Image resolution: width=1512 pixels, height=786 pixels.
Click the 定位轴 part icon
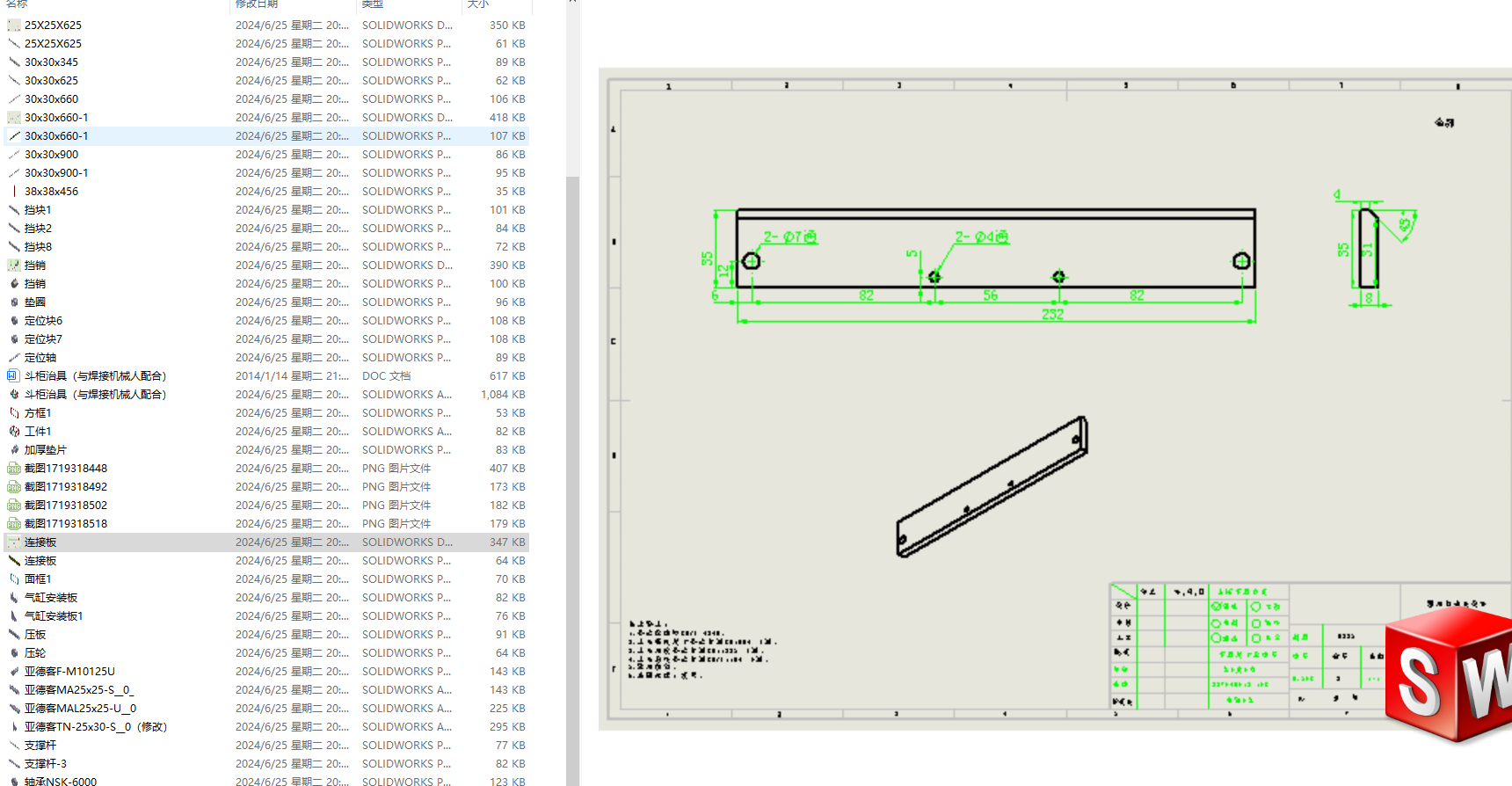14,358
